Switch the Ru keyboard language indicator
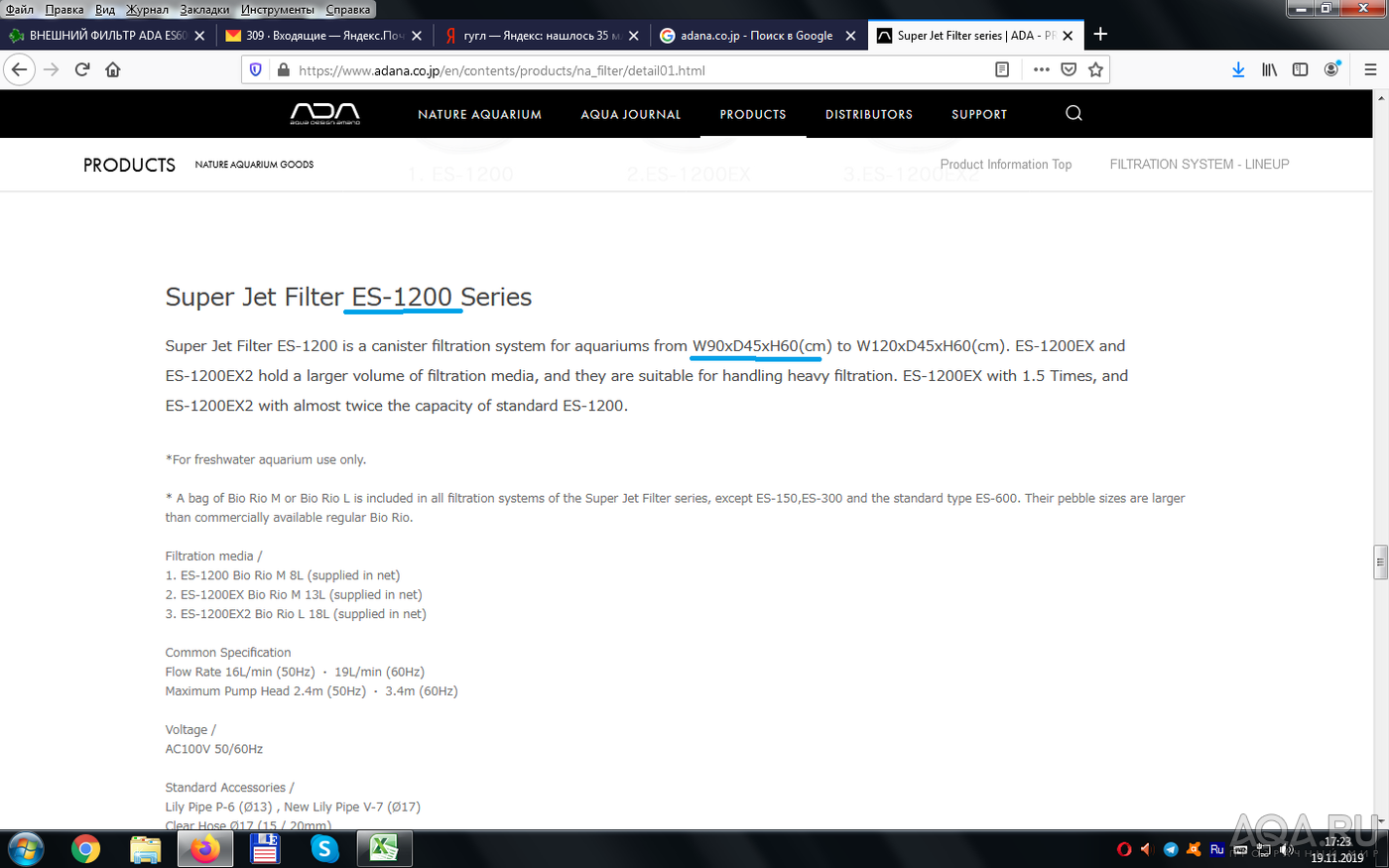1389x868 pixels. [x=1217, y=849]
